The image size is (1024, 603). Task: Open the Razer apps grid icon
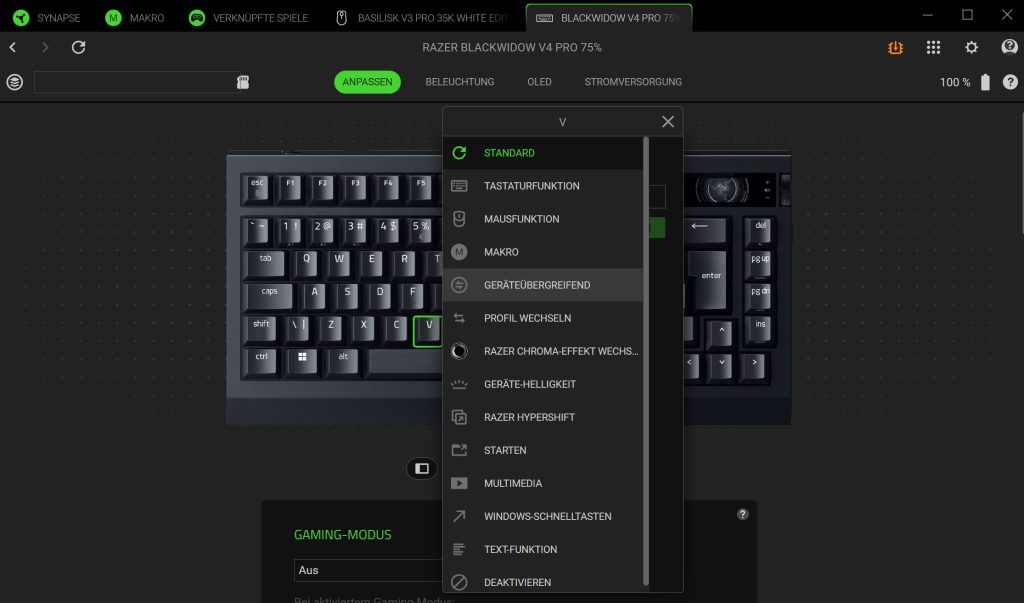click(x=933, y=47)
